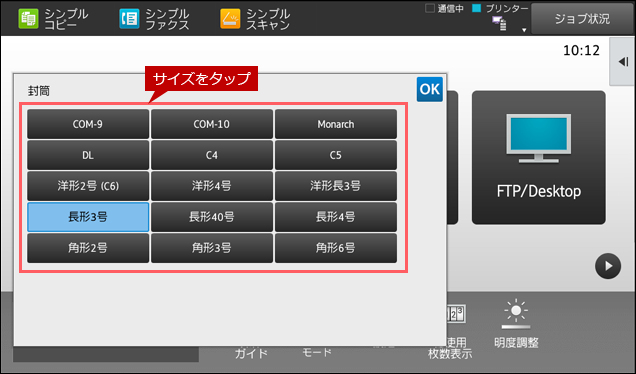Screen dimensions: 636x374
Task: Expand side panel with collapse arrow
Action: [623, 62]
